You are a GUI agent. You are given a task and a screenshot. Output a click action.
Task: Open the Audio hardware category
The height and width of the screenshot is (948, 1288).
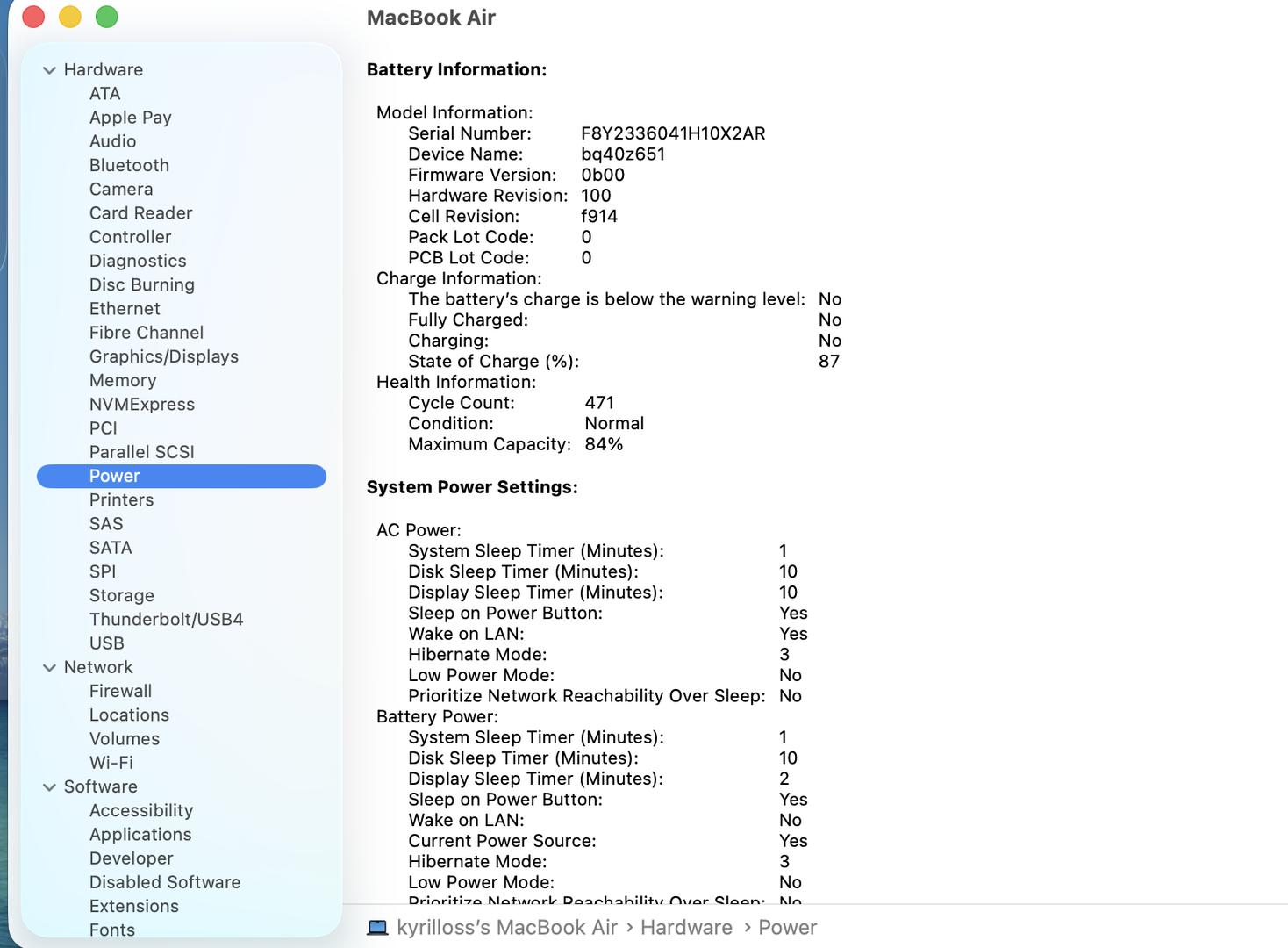(112, 141)
